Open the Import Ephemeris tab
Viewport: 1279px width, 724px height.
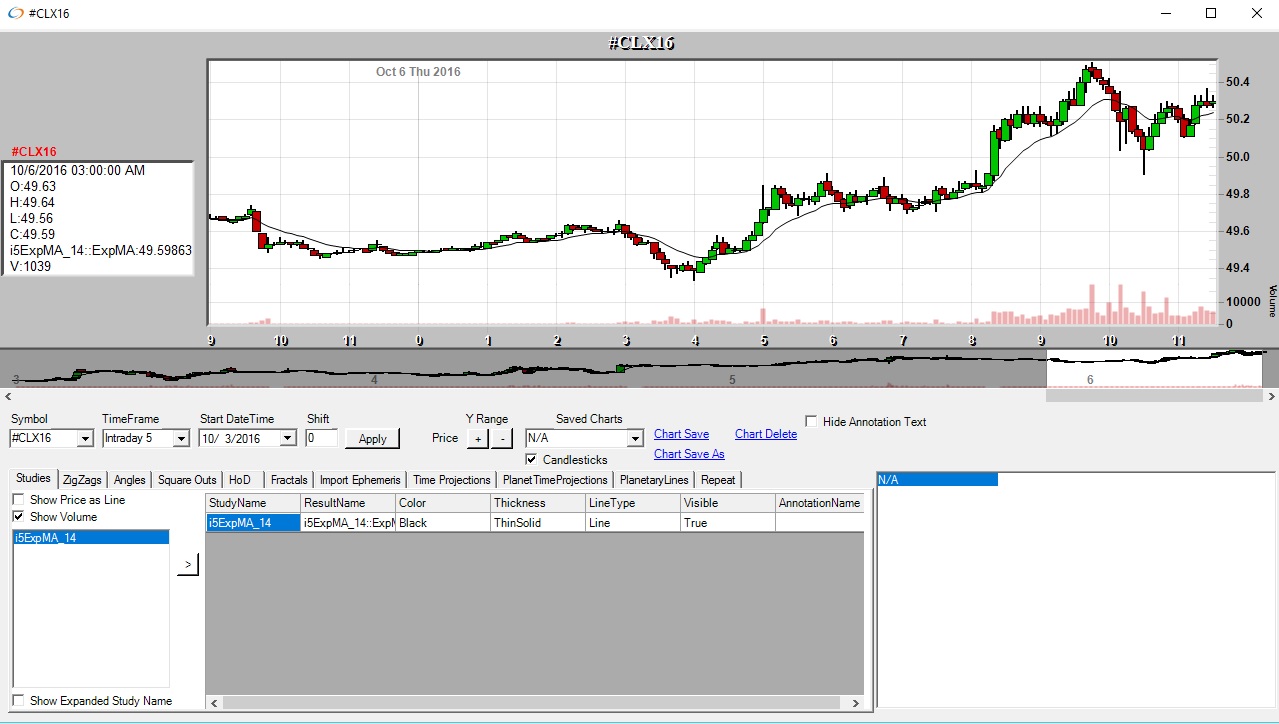point(360,480)
